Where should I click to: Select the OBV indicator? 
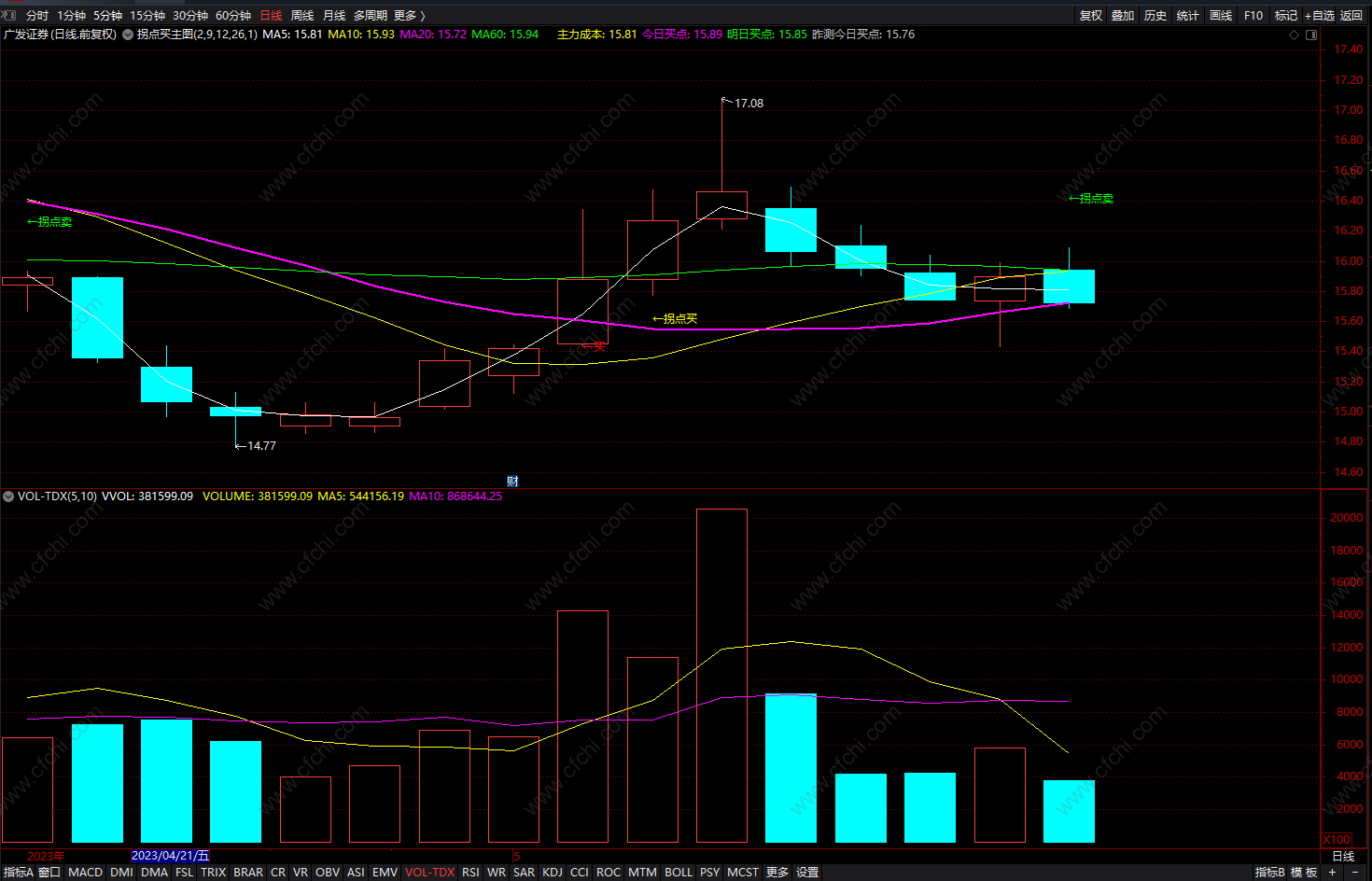328,873
